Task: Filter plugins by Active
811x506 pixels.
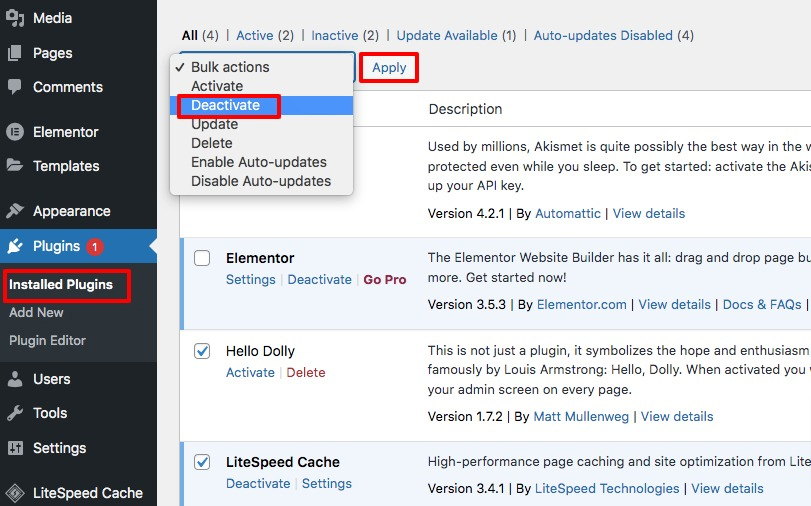Action: tap(265, 35)
